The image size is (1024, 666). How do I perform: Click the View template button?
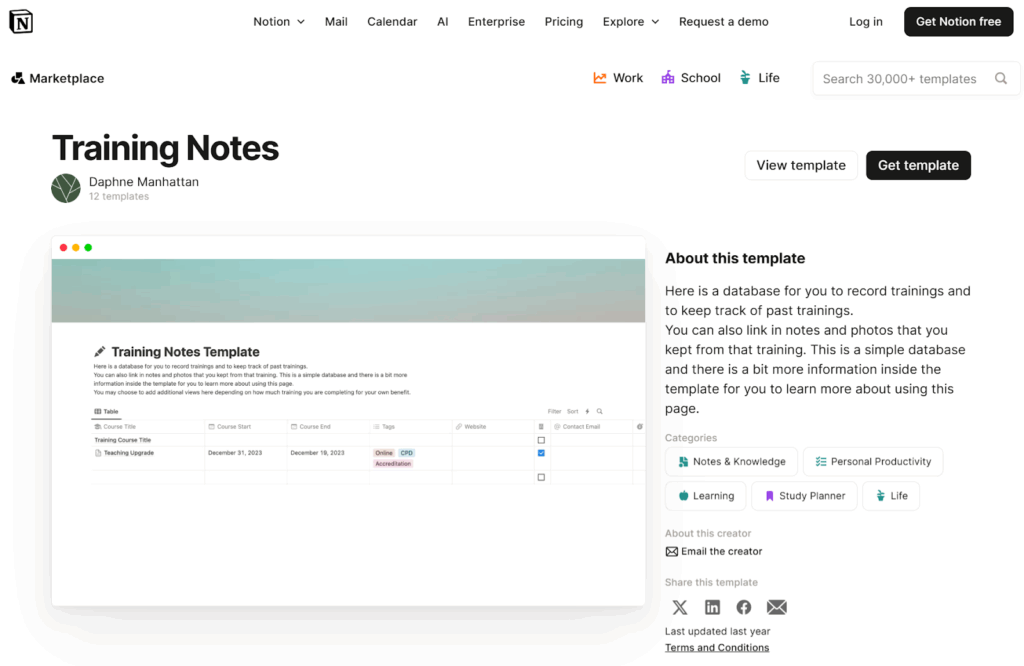click(801, 165)
